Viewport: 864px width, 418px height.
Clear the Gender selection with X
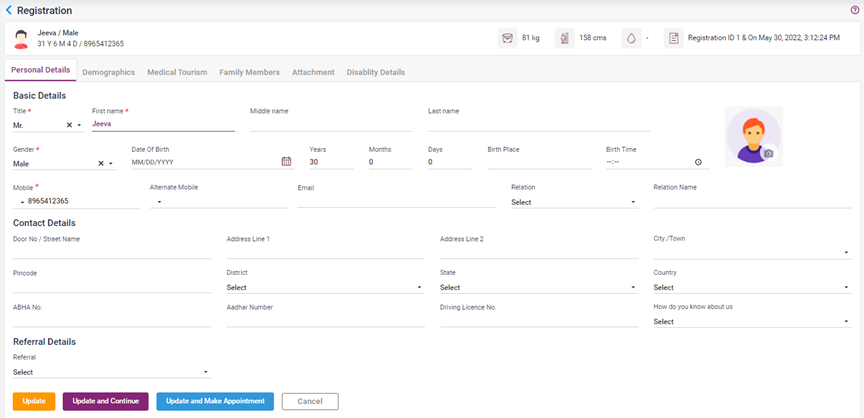pos(101,163)
